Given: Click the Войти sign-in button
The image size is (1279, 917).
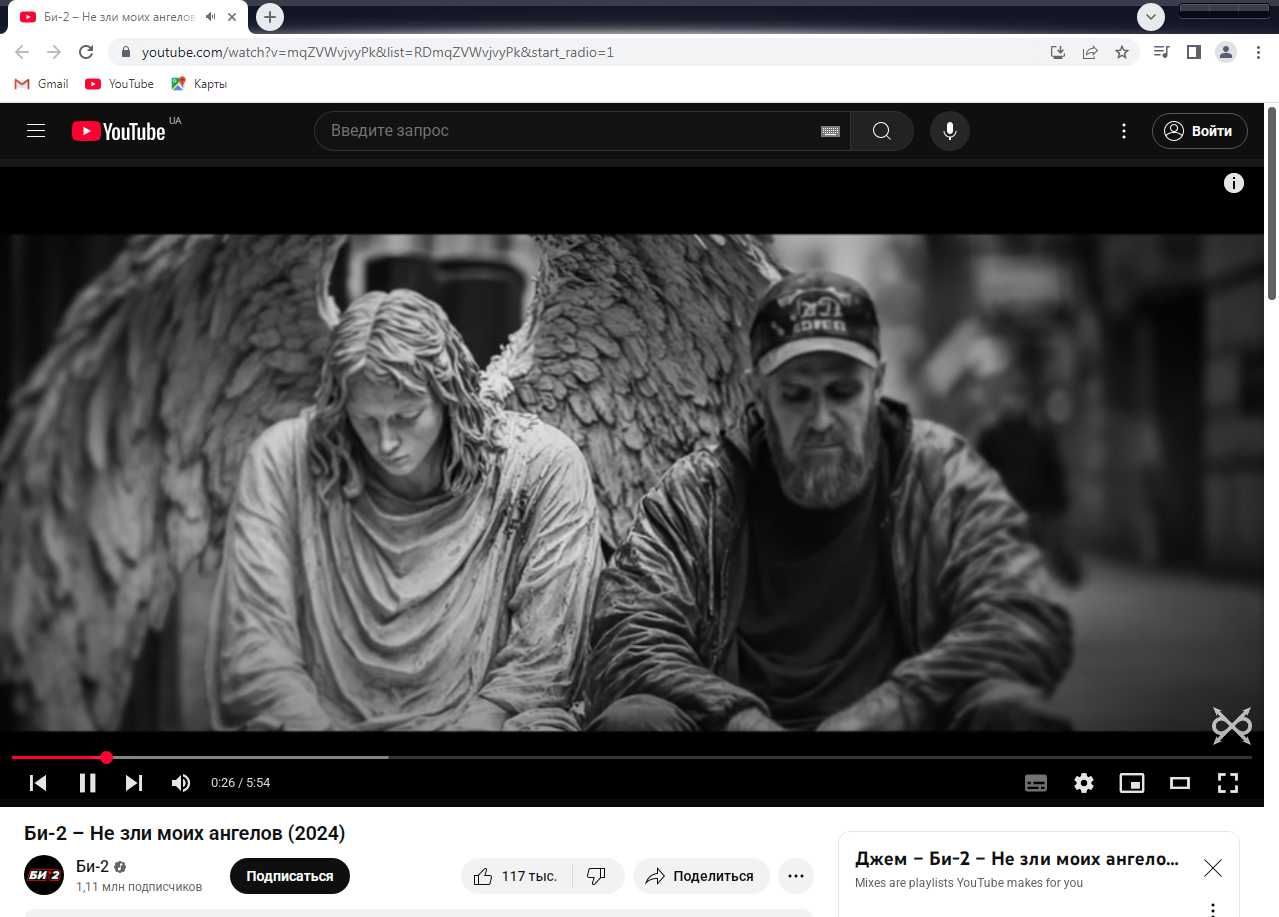Looking at the screenshot, I should coord(1199,131).
